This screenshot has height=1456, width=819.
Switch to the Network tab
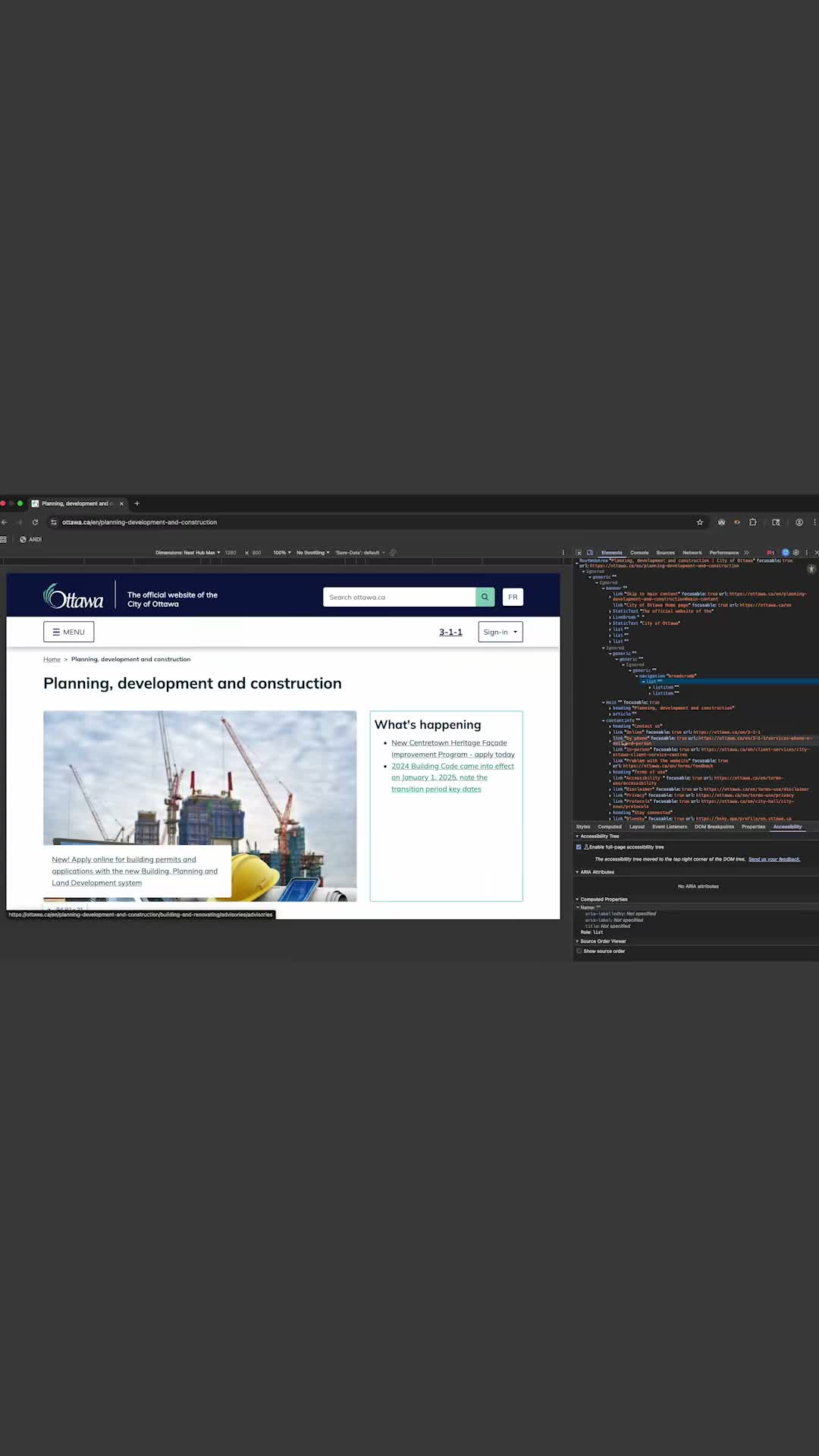pos(692,553)
